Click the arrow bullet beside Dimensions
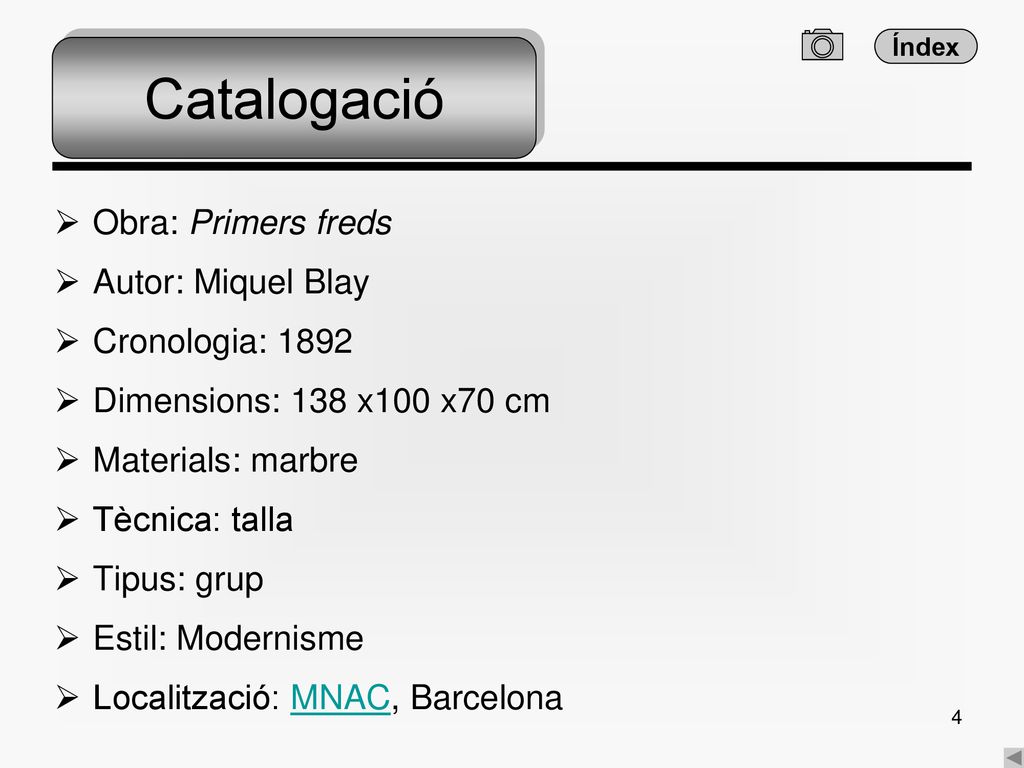Viewport: 1024px width, 768px height. tap(67, 401)
